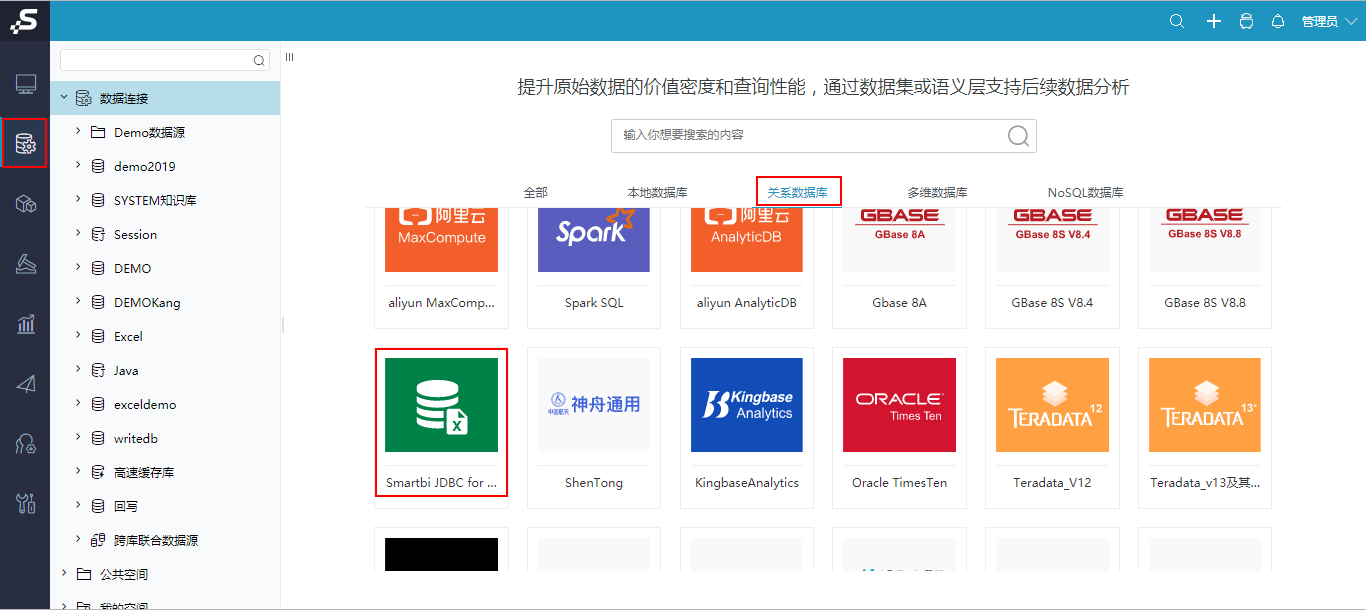Switch to the 多维数据库 tab
Screen dimensions: 1366x611
coord(937,192)
